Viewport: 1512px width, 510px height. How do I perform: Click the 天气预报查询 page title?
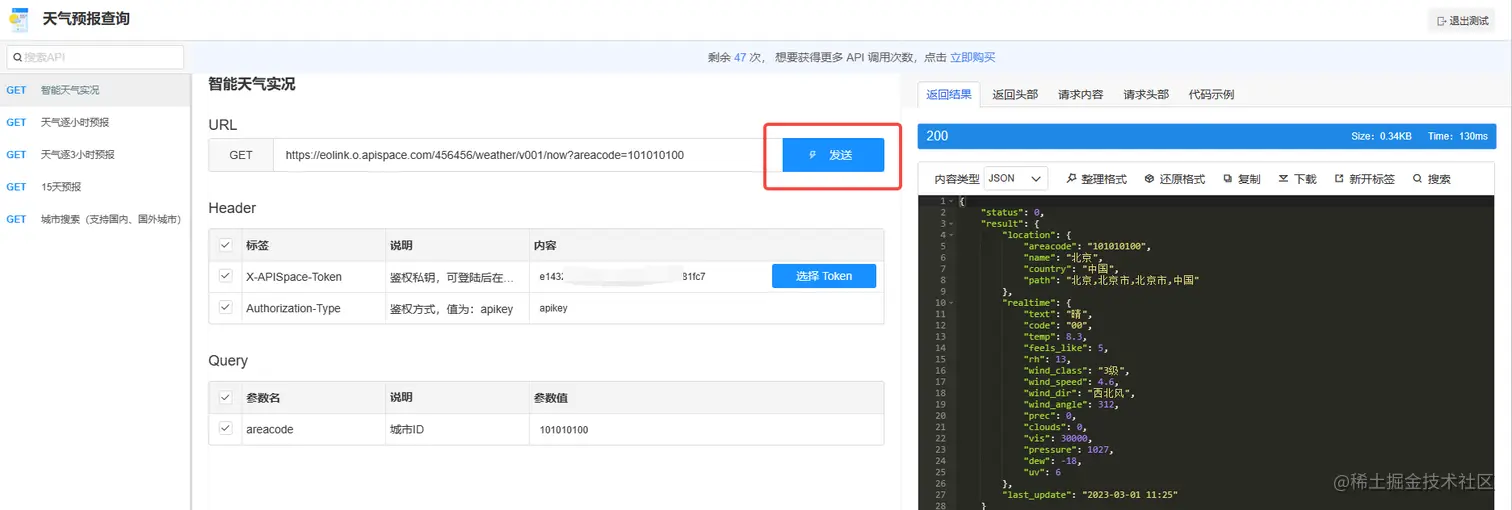coord(86,19)
